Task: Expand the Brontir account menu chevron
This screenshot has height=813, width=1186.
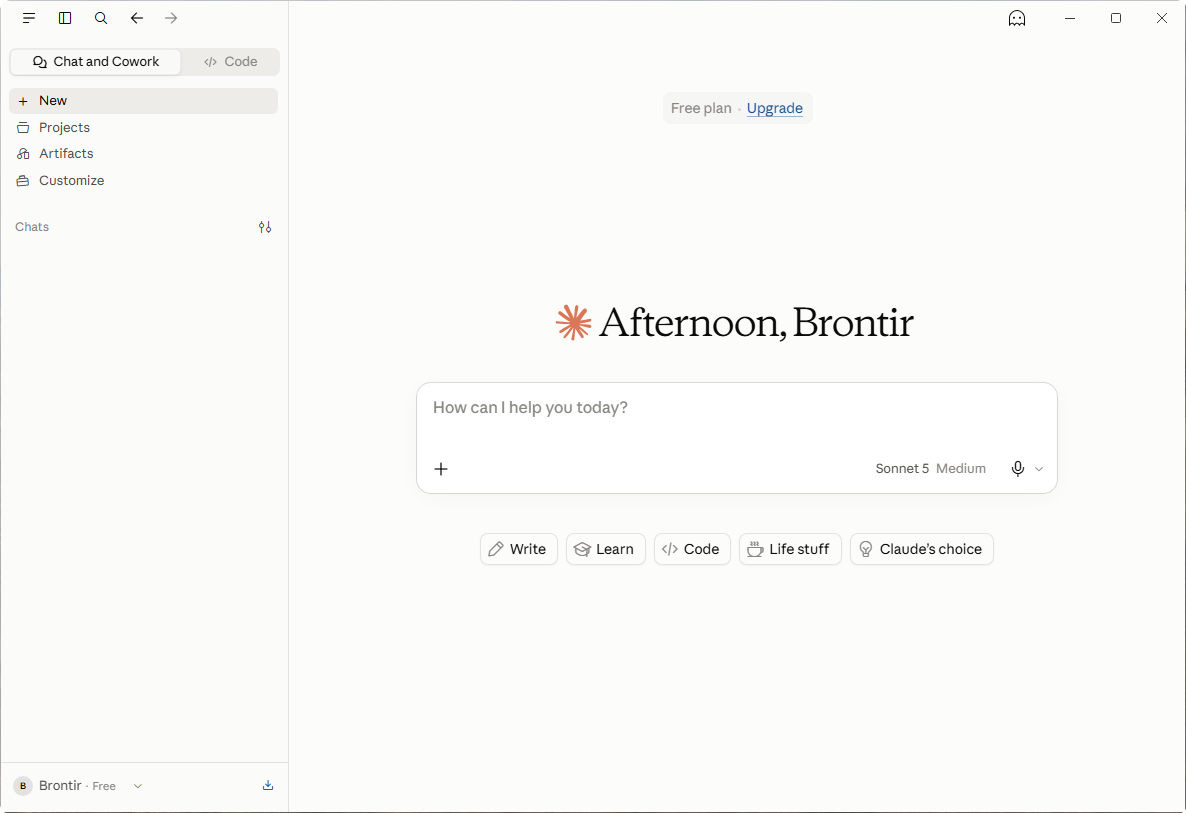Action: [138, 787]
